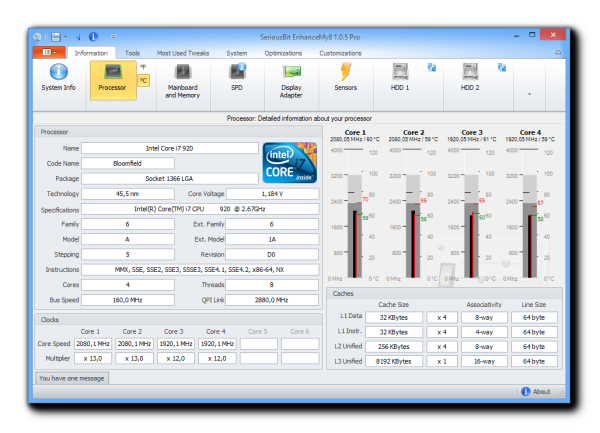The width and height of the screenshot is (600, 433).
Task: View HDD 2 disk information
Action: click(470, 78)
